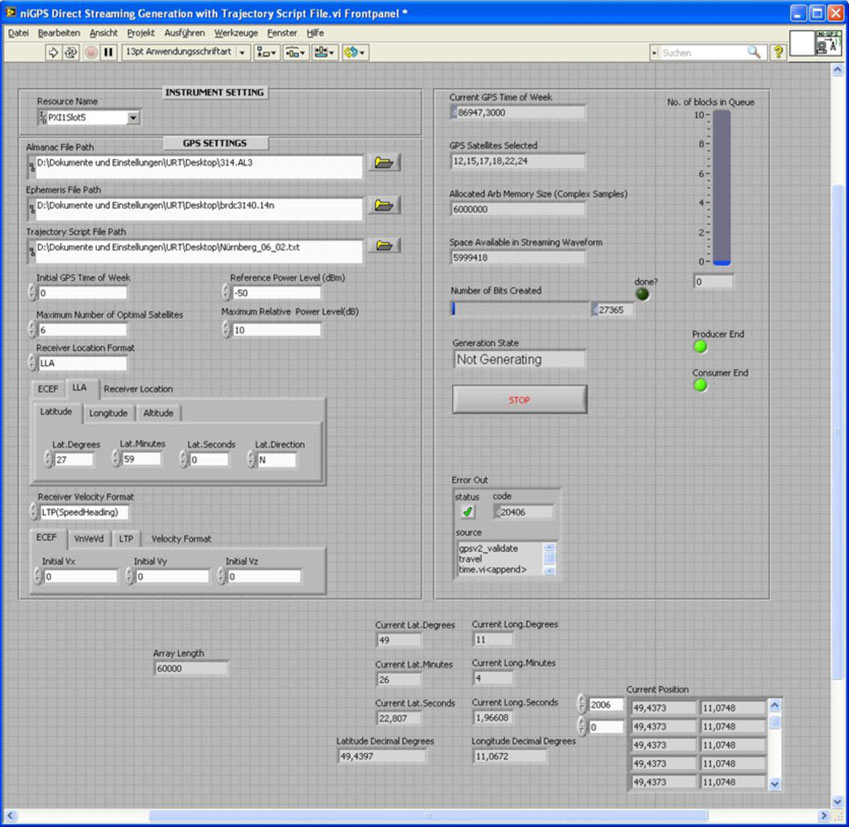Screen dimensions: 849x827
Task: Click the Producer End LED indicator
Action: 699,347
